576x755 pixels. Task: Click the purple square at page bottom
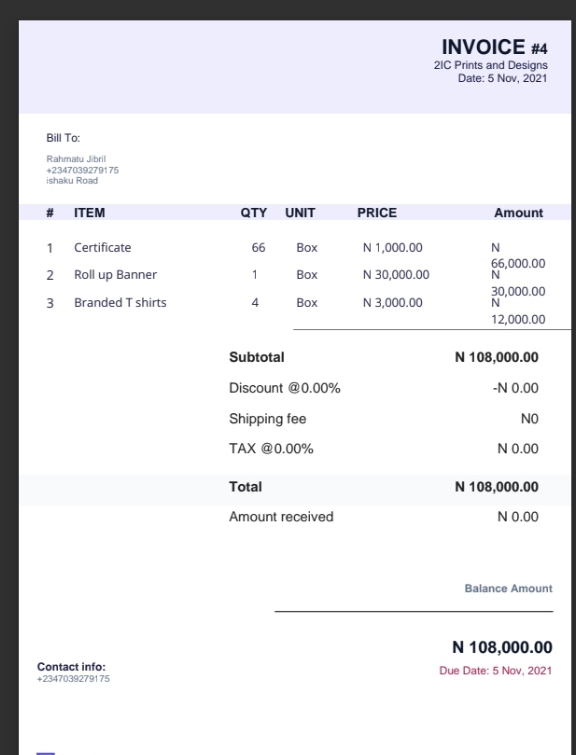click(46, 753)
